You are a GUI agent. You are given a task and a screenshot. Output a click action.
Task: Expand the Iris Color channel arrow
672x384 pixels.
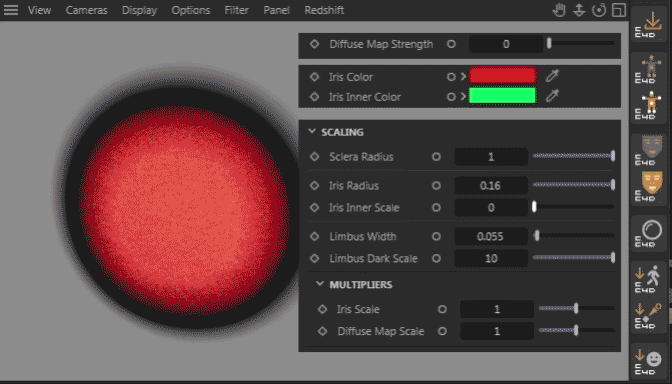463,77
